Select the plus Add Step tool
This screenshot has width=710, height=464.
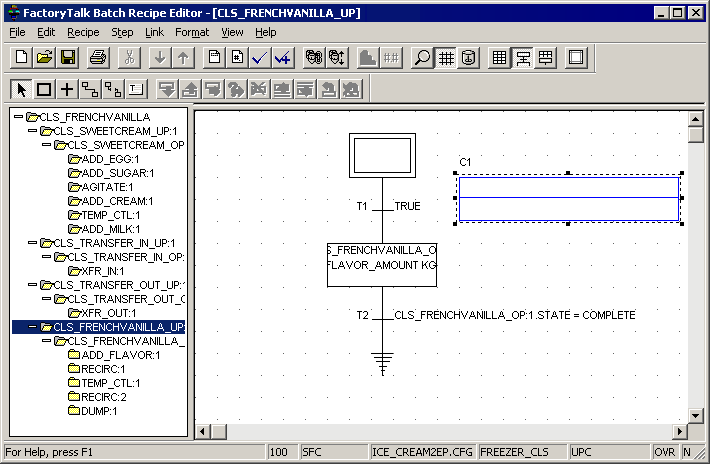click(66, 90)
